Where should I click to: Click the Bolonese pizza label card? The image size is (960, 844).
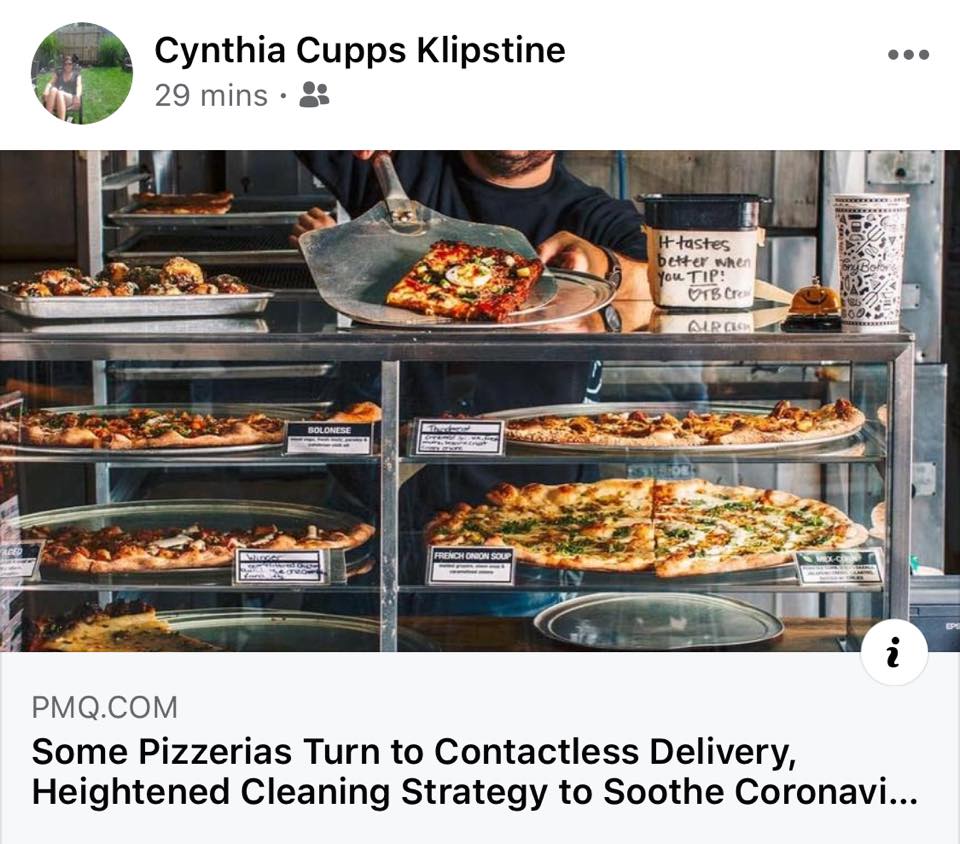[329, 438]
